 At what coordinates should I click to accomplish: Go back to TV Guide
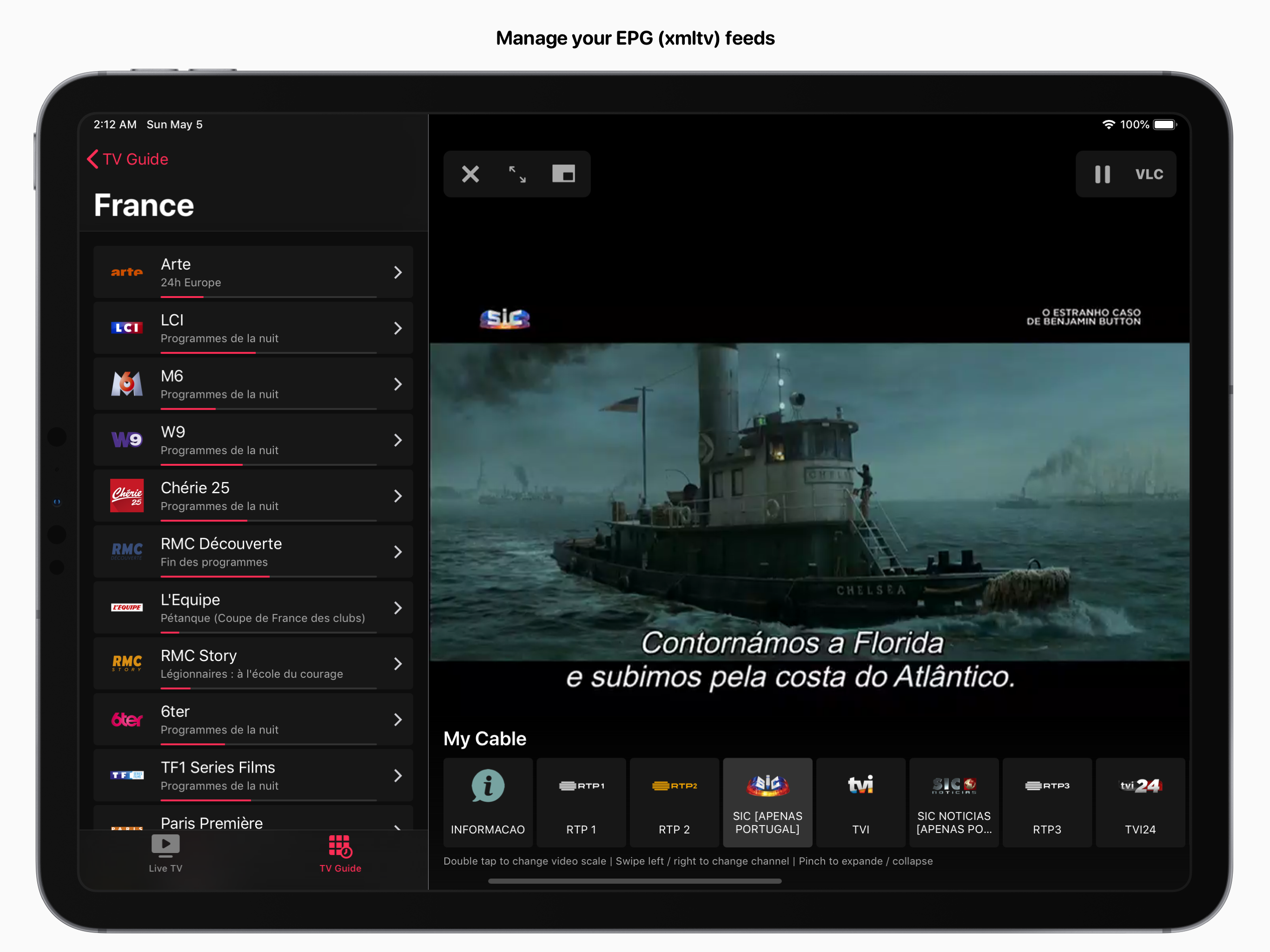click(x=128, y=159)
